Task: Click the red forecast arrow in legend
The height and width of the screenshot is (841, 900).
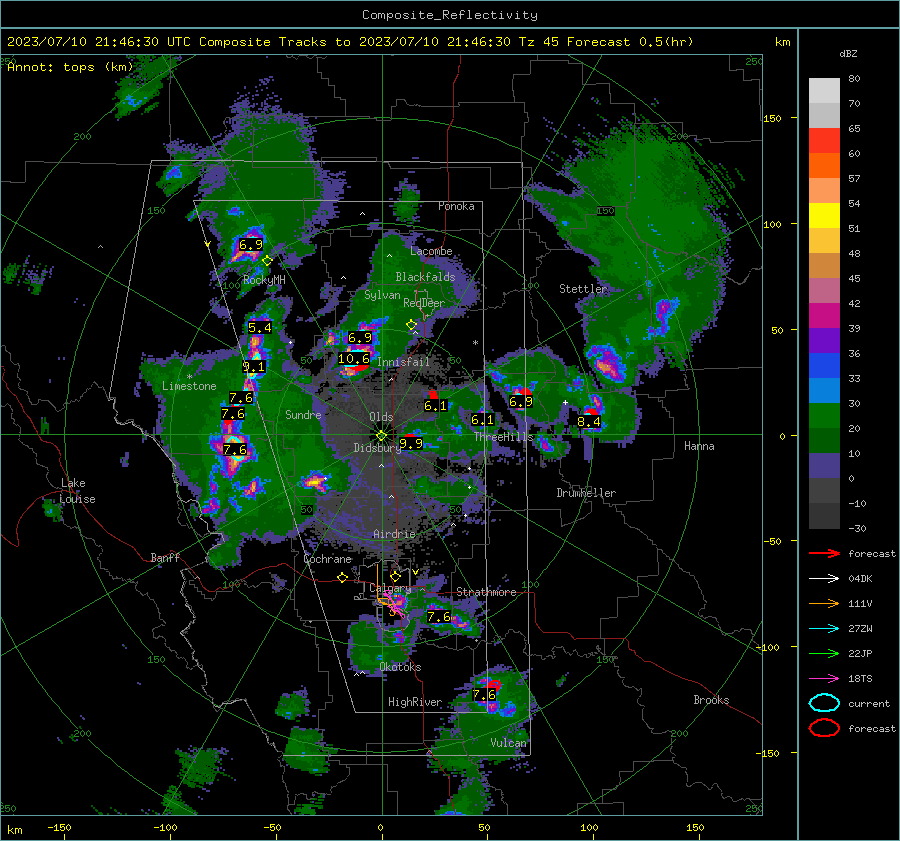Action: (824, 553)
